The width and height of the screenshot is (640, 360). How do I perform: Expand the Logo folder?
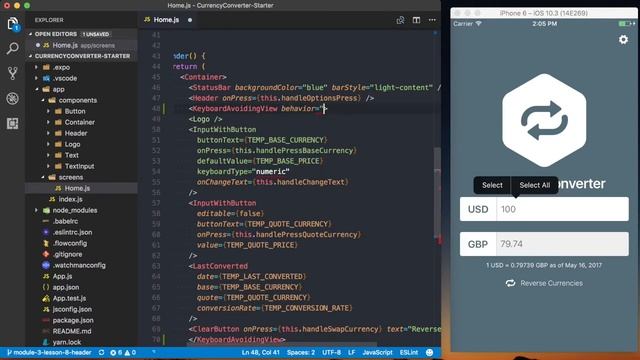click(72, 144)
